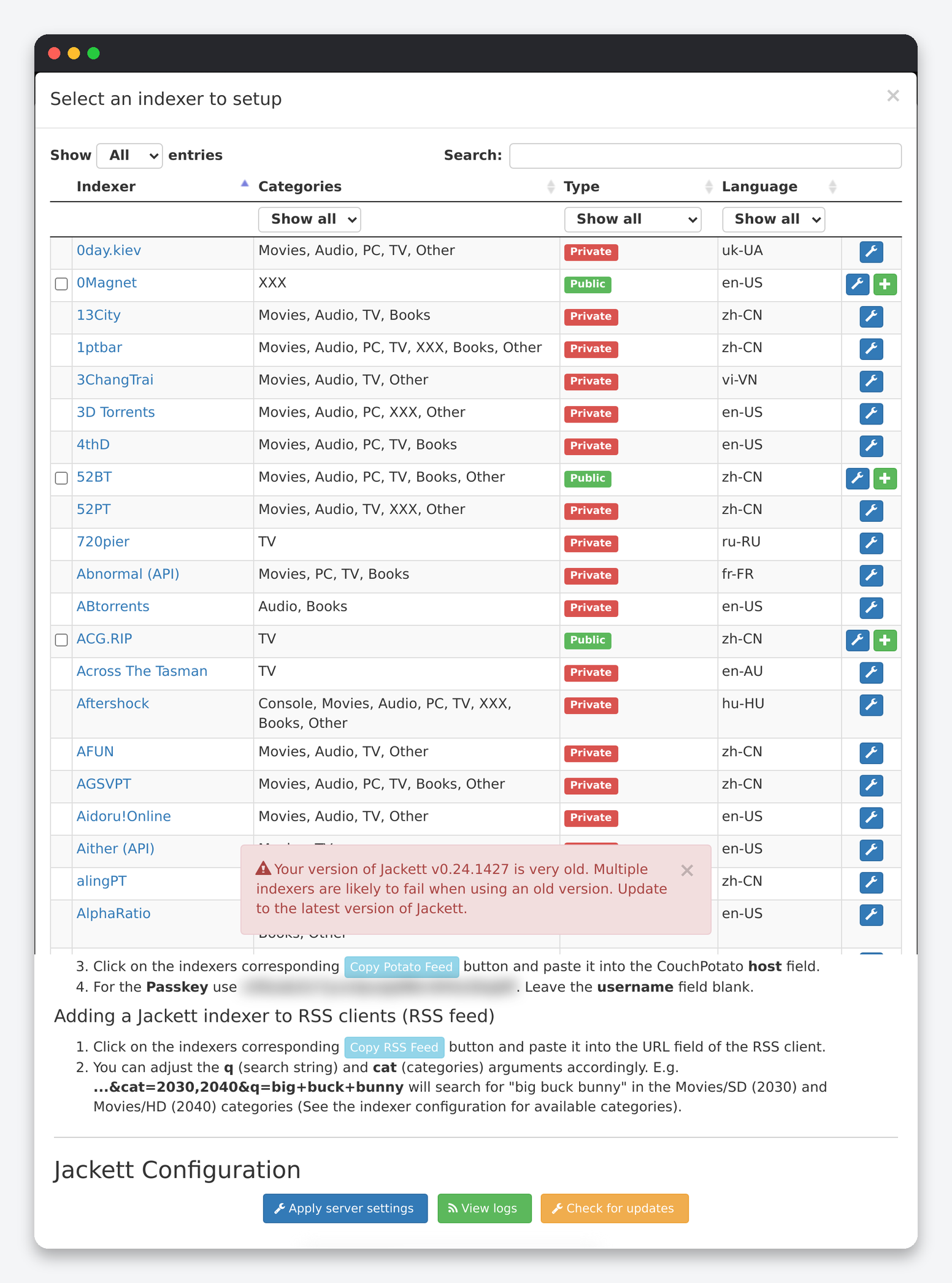952x1283 pixels.
Task: Check the ACG.RIP checkbox
Action: click(61, 640)
